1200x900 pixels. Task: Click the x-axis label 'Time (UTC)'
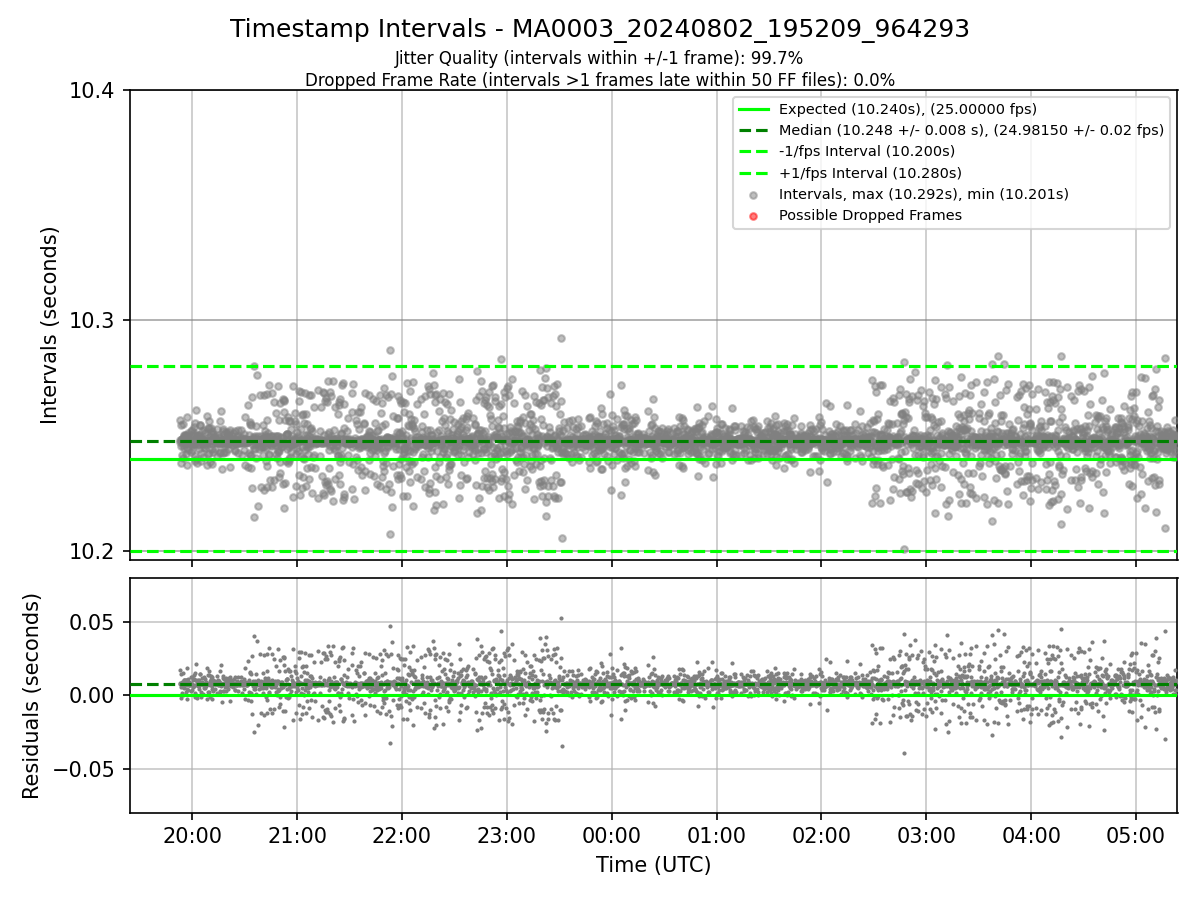coord(653,865)
